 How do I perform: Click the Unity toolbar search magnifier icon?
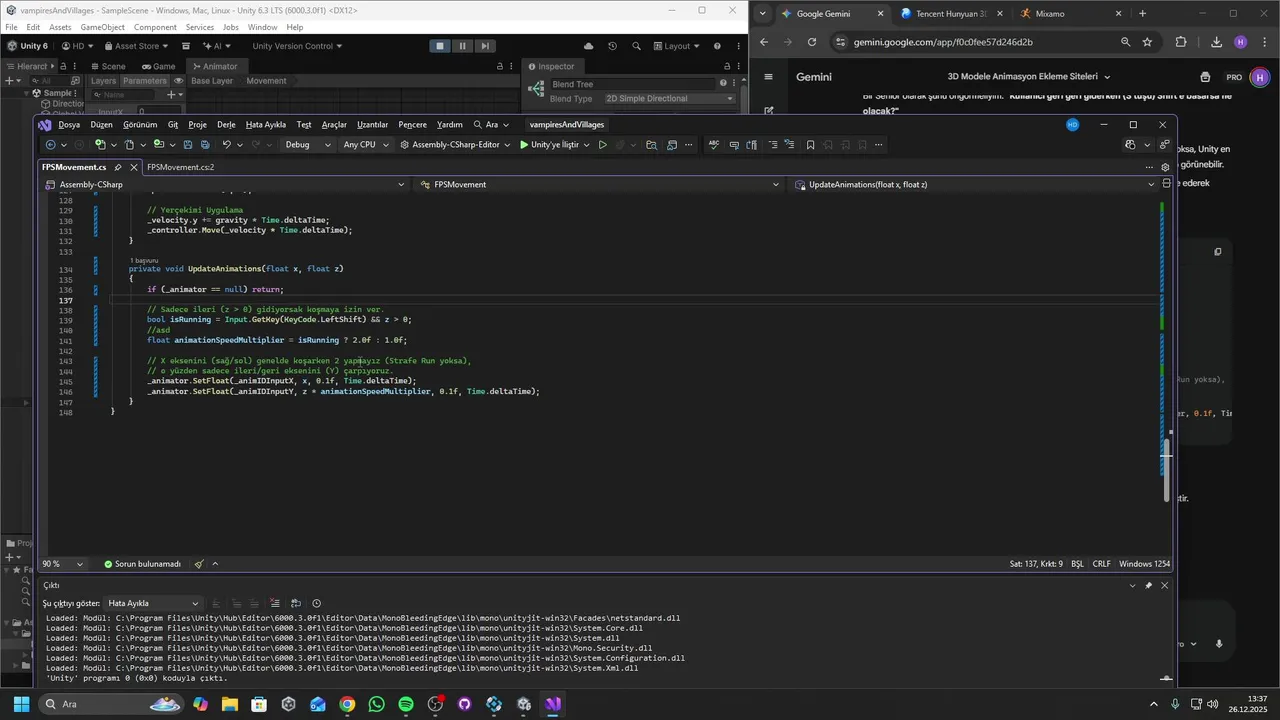(x=635, y=46)
